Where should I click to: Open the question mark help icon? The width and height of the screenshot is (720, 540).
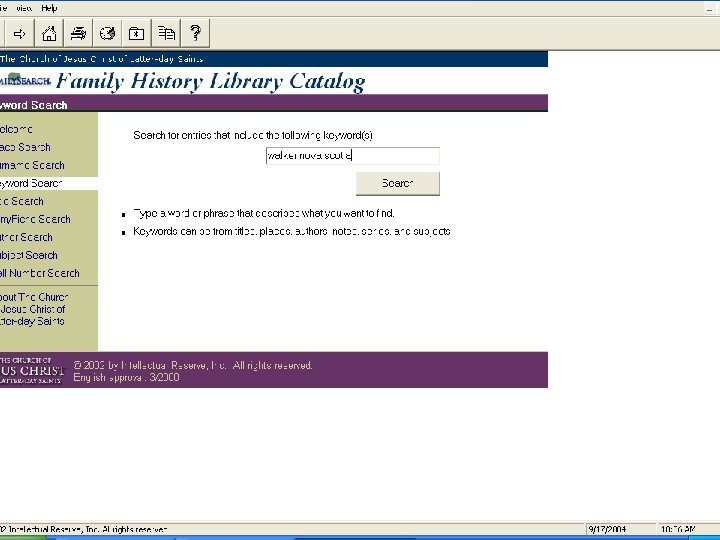(195, 34)
